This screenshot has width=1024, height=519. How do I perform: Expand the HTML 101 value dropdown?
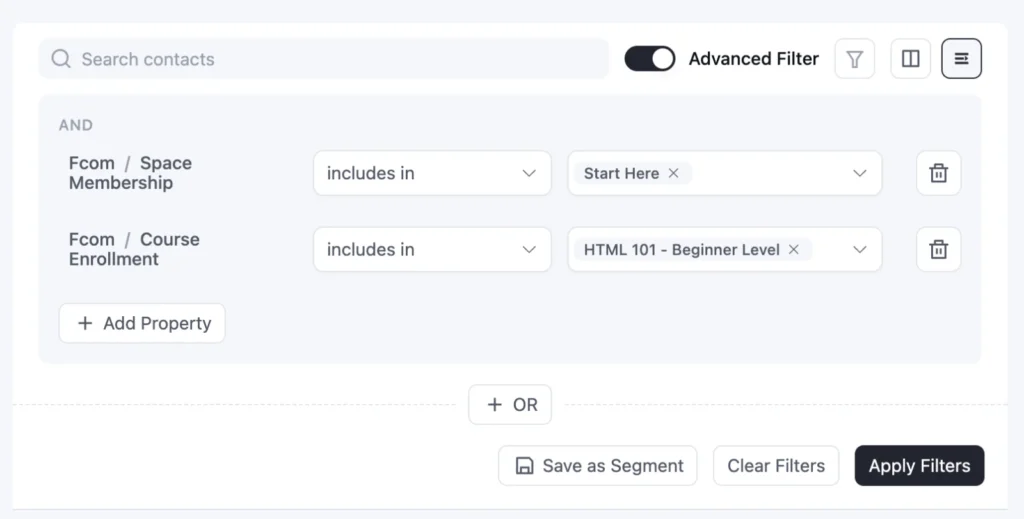[859, 249]
